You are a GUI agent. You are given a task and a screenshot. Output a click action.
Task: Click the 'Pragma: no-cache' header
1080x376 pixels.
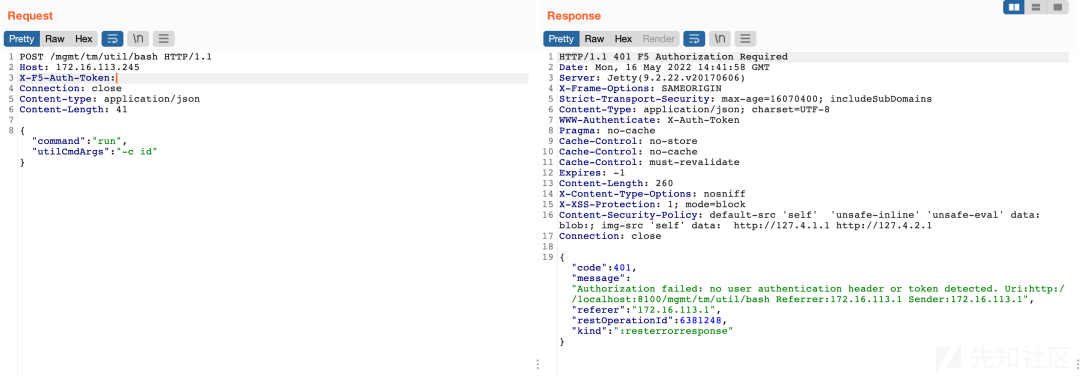click(x=607, y=131)
